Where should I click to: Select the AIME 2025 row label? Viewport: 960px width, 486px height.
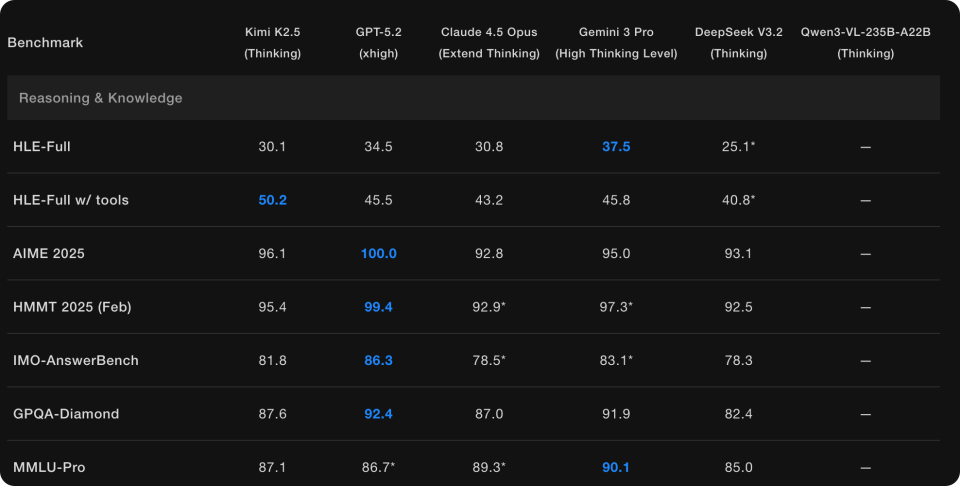(x=47, y=254)
